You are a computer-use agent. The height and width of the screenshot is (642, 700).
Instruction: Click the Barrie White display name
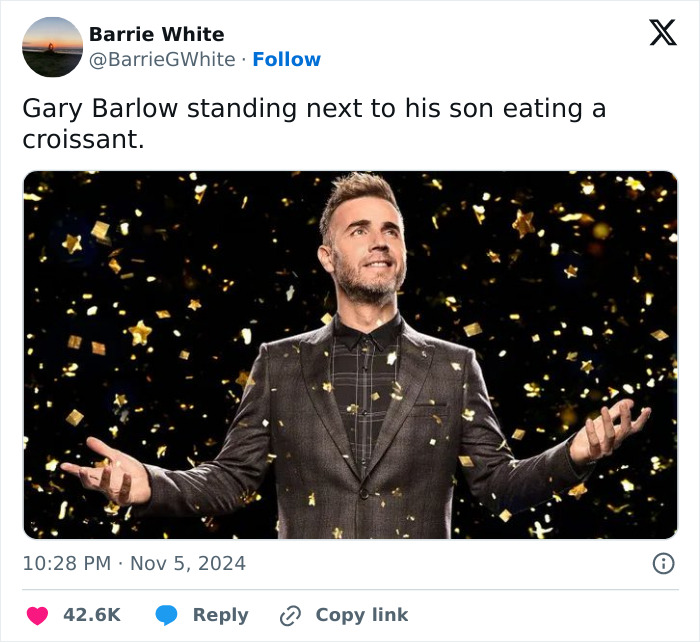click(157, 34)
